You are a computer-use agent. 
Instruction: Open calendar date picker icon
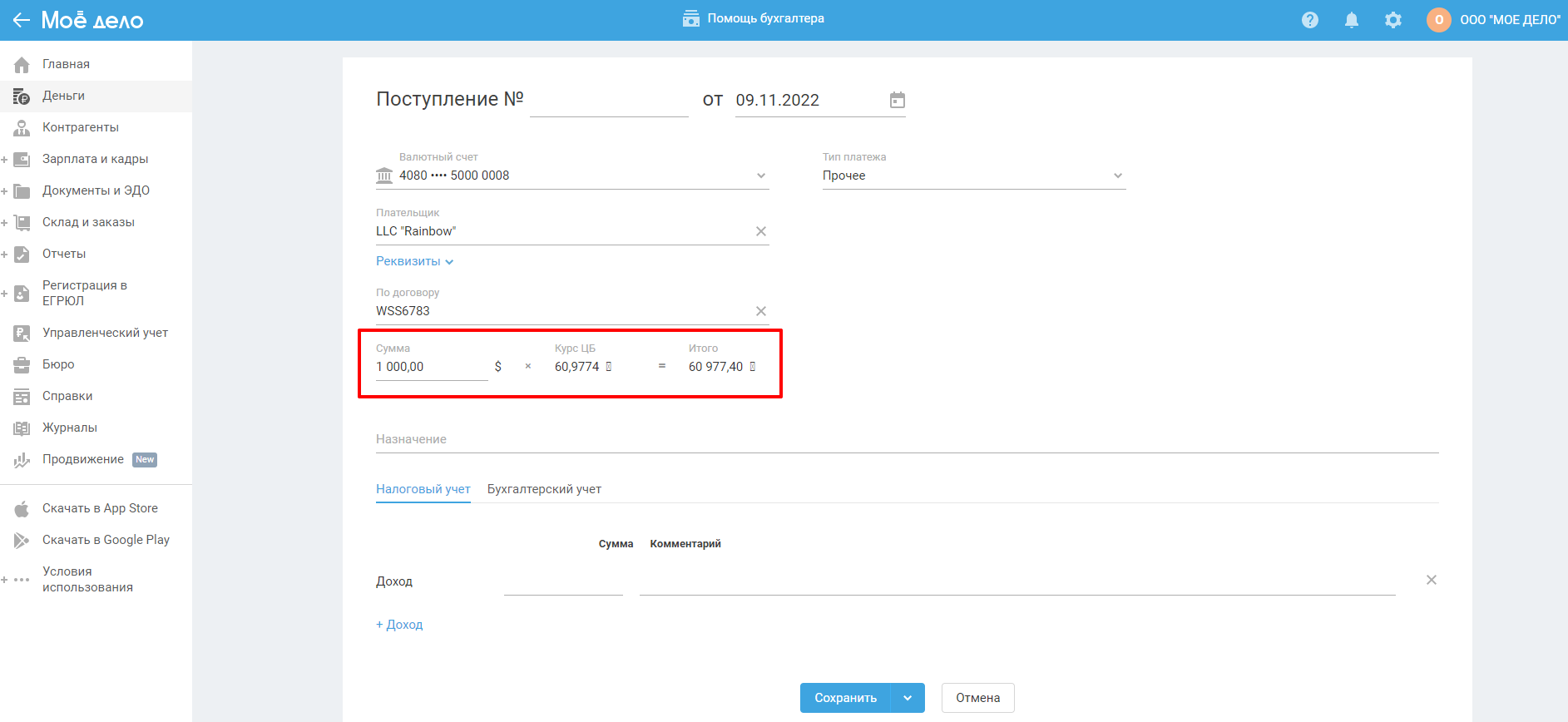897,100
